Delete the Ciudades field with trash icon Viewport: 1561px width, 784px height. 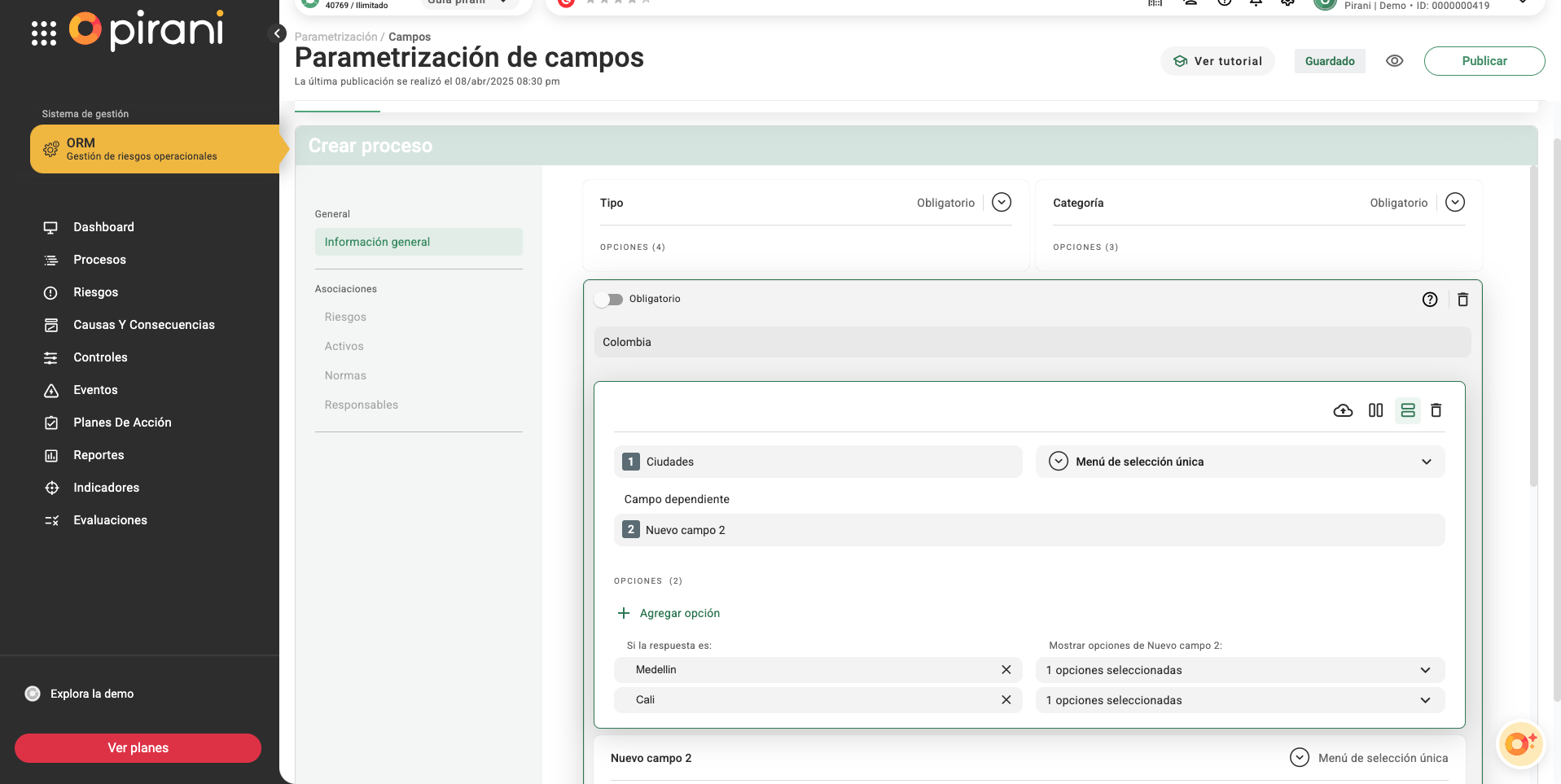point(1436,410)
